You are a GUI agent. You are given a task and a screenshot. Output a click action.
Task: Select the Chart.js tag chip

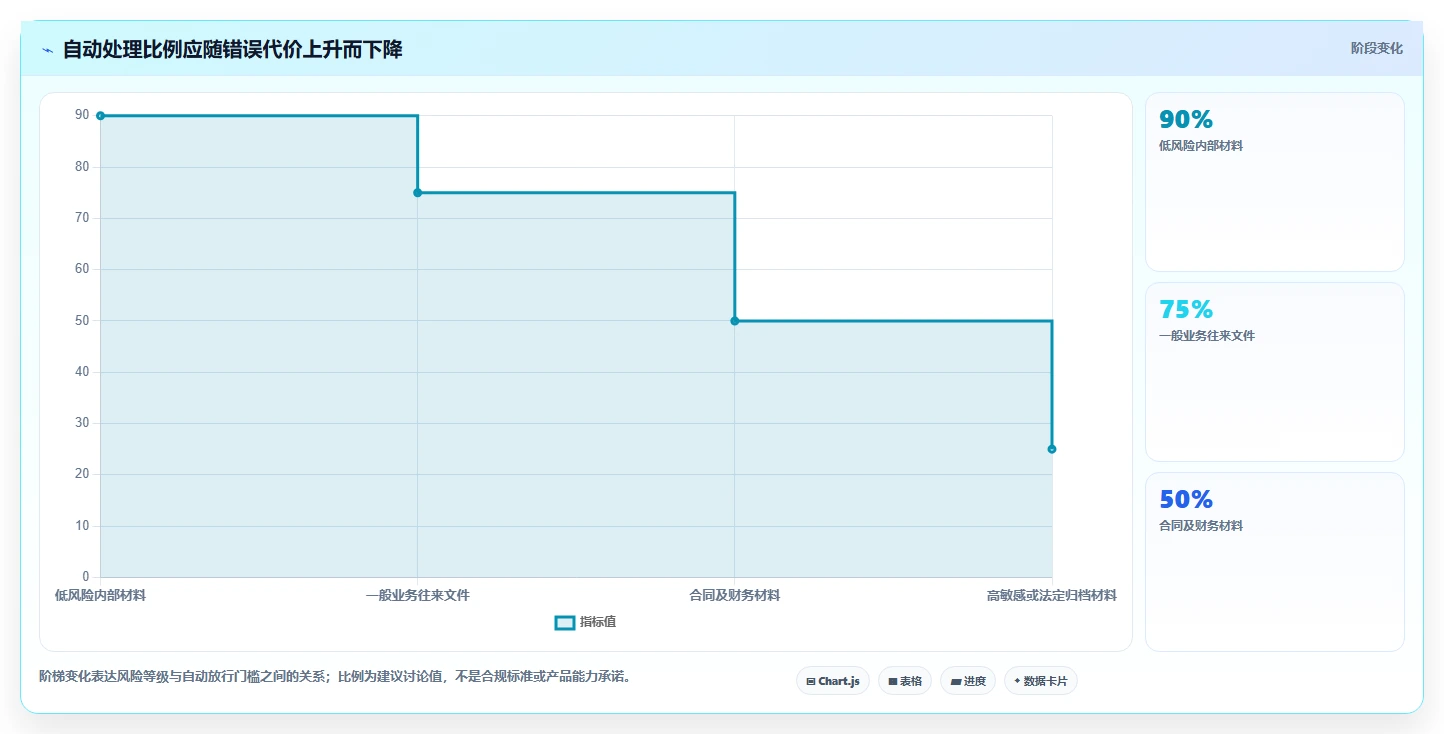click(x=833, y=681)
